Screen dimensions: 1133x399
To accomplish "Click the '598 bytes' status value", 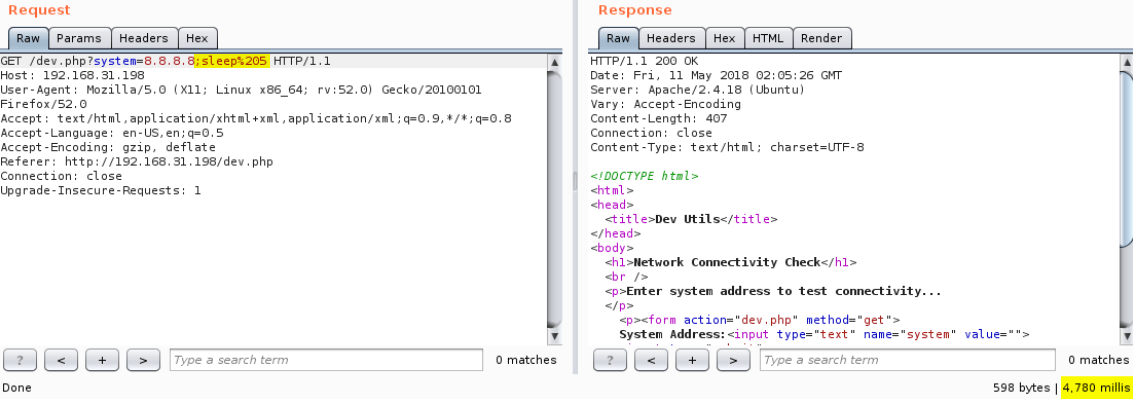I will tap(1022, 387).
